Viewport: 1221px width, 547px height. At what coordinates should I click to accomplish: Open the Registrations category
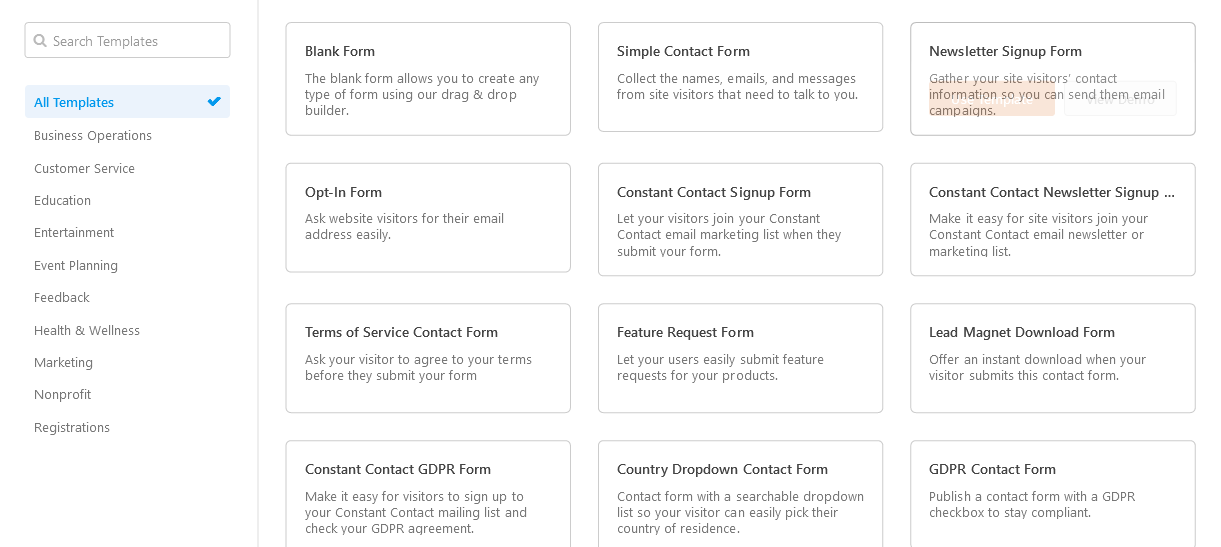pos(72,427)
